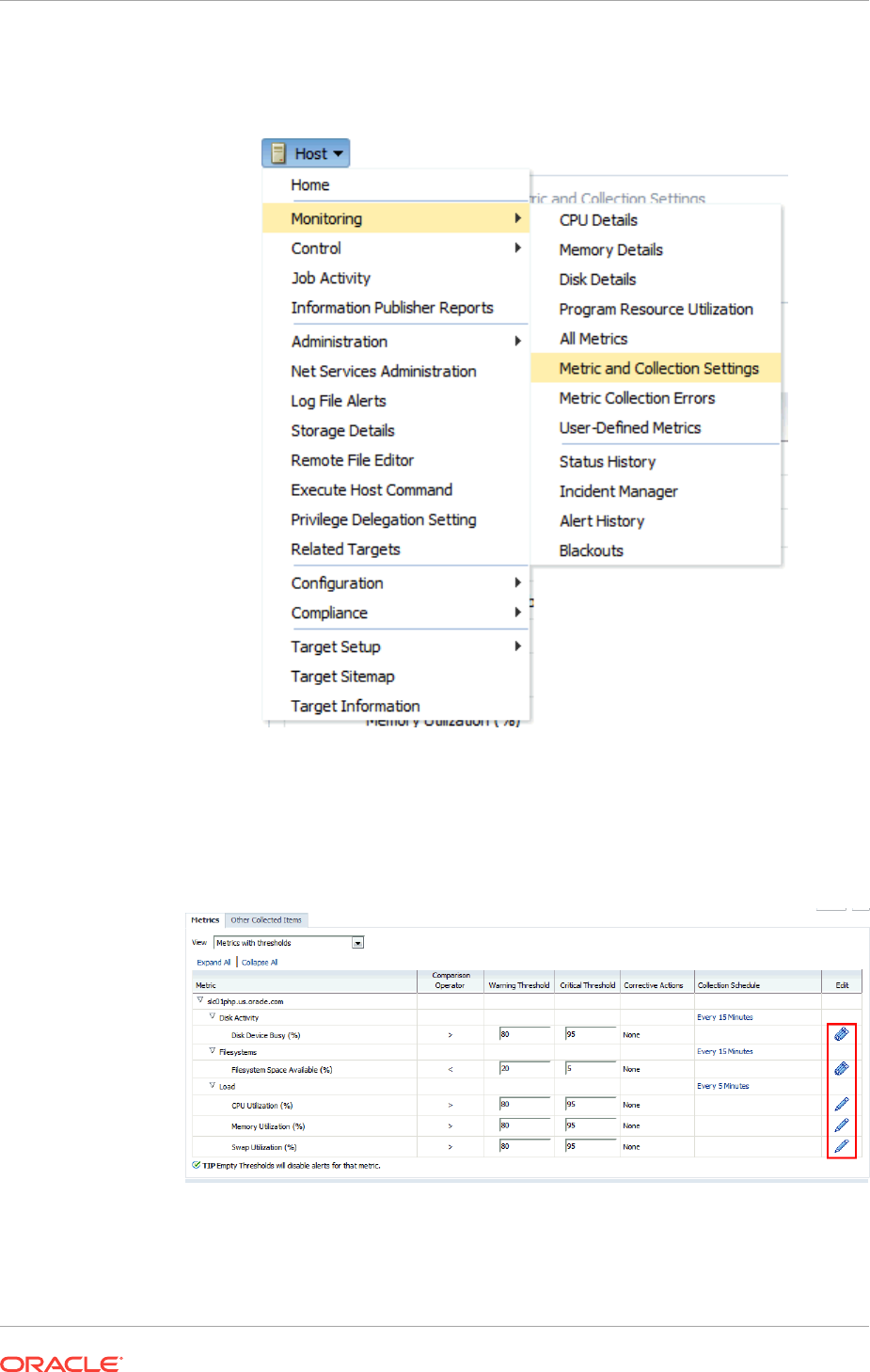Choose Blackouts from the Monitoring submenu

[x=592, y=550]
